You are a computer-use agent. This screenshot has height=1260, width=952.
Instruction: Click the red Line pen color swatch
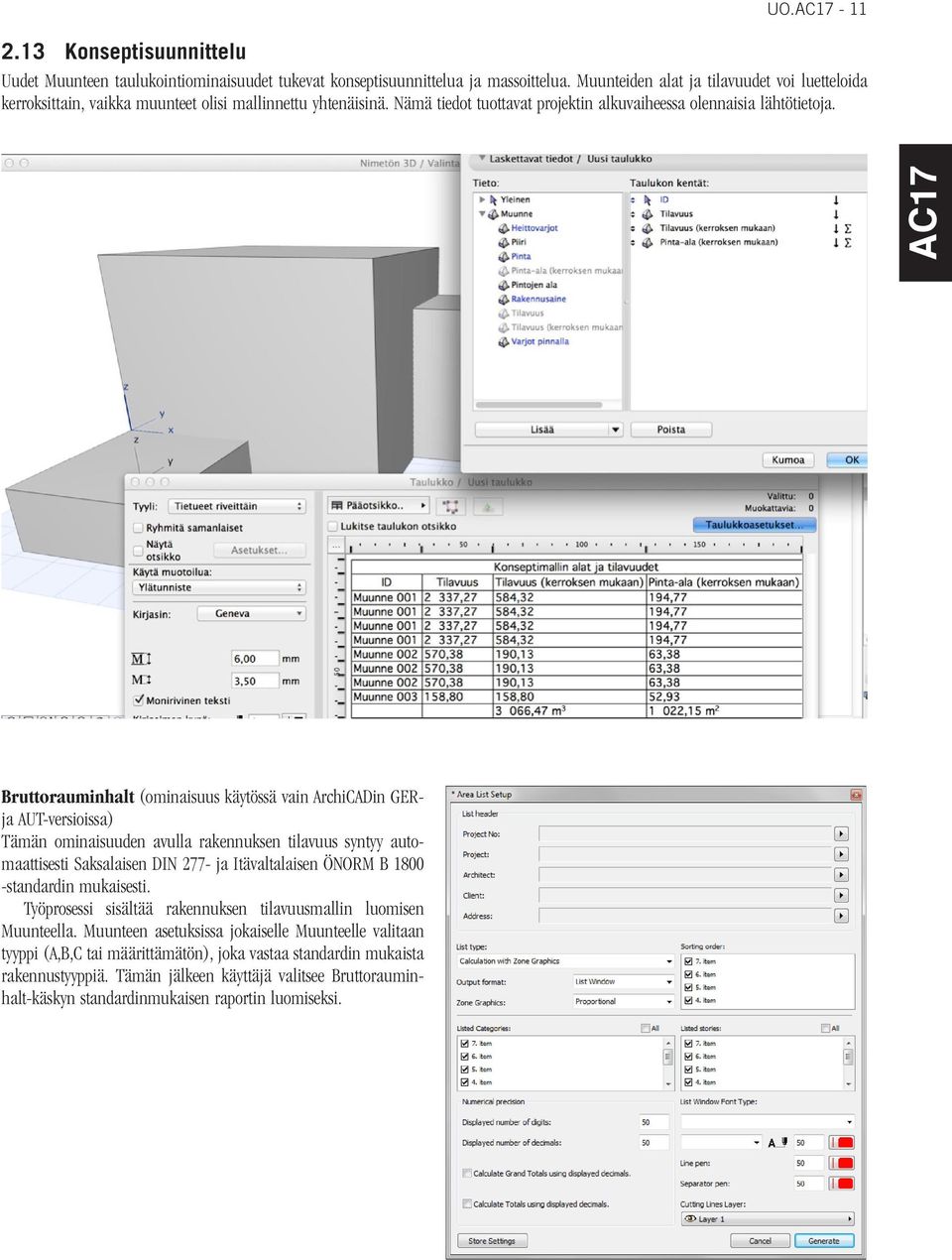click(x=842, y=1163)
